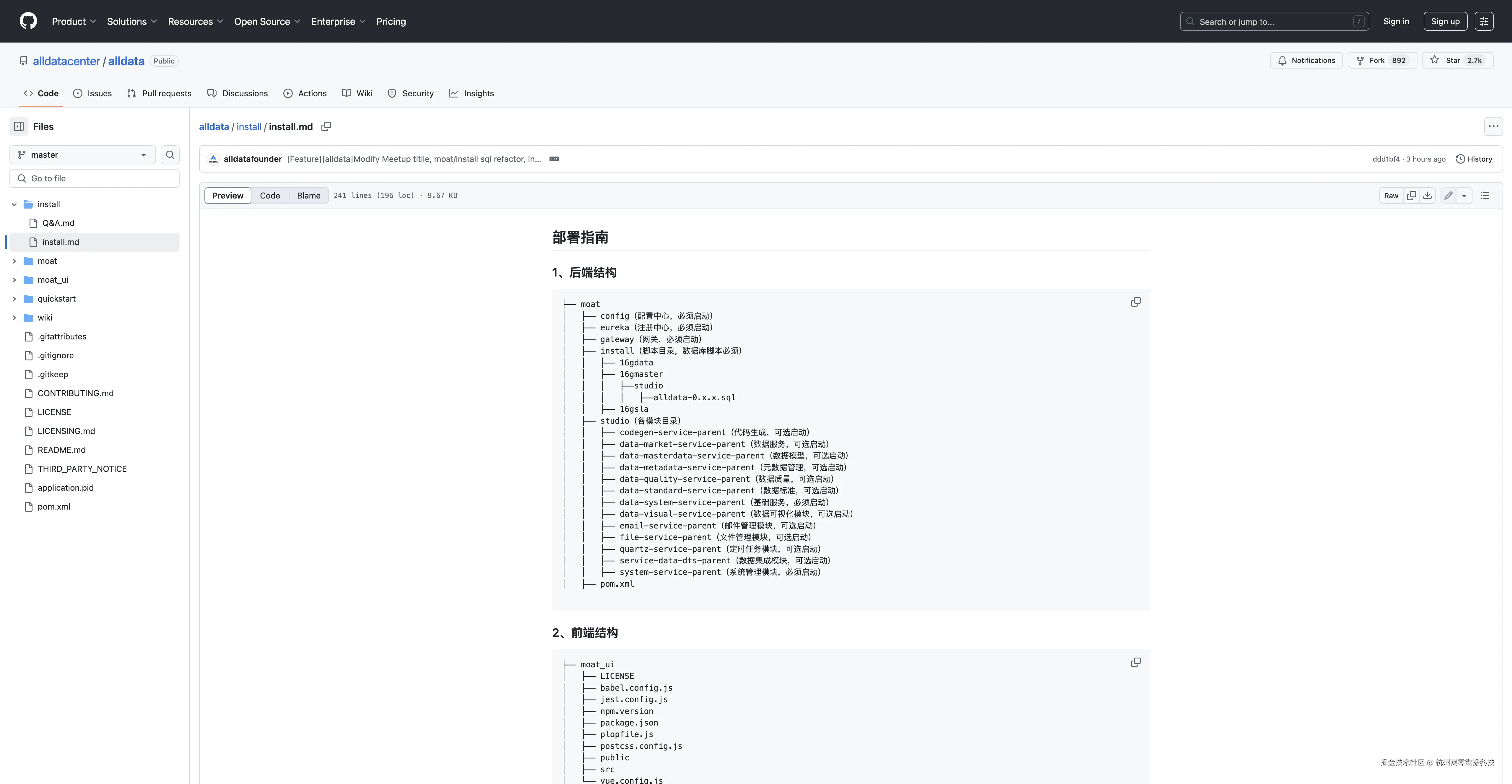Collapse the Files side panel icon
1512x784 pixels.
point(19,127)
